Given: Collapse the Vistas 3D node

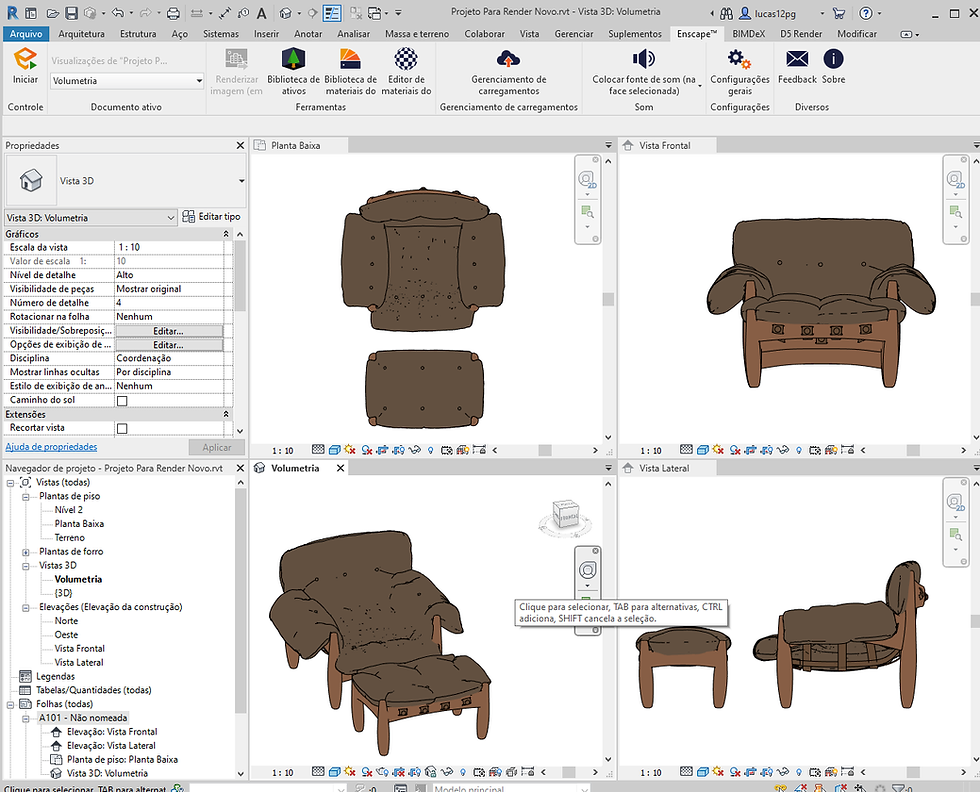Looking at the screenshot, I should point(26,566).
